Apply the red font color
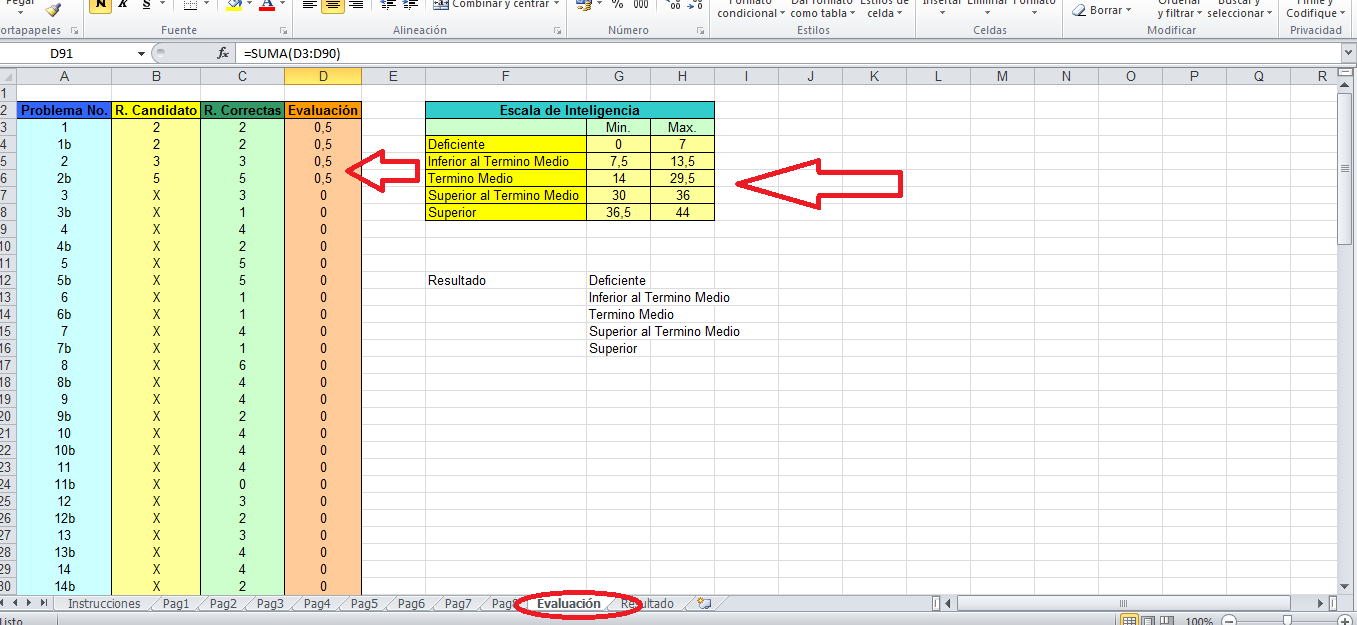 pyautogui.click(x=266, y=5)
